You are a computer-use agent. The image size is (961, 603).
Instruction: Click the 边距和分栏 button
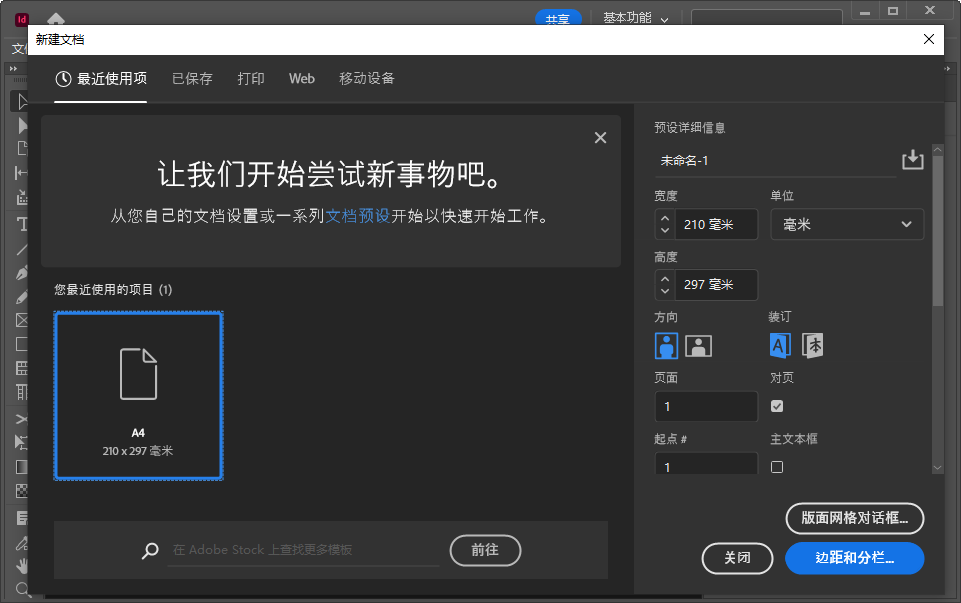point(854,558)
